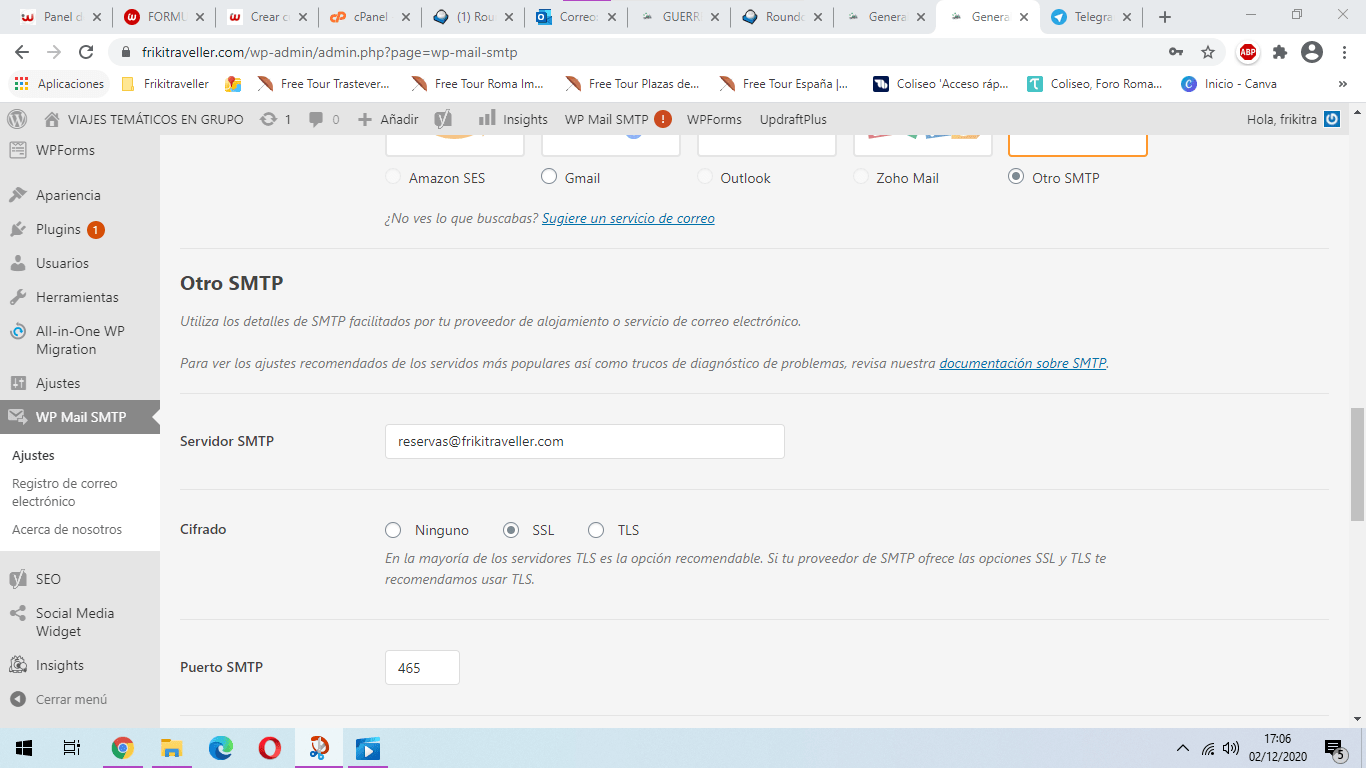Click the browser address bar URL
1366x768 pixels.
pos(330,52)
